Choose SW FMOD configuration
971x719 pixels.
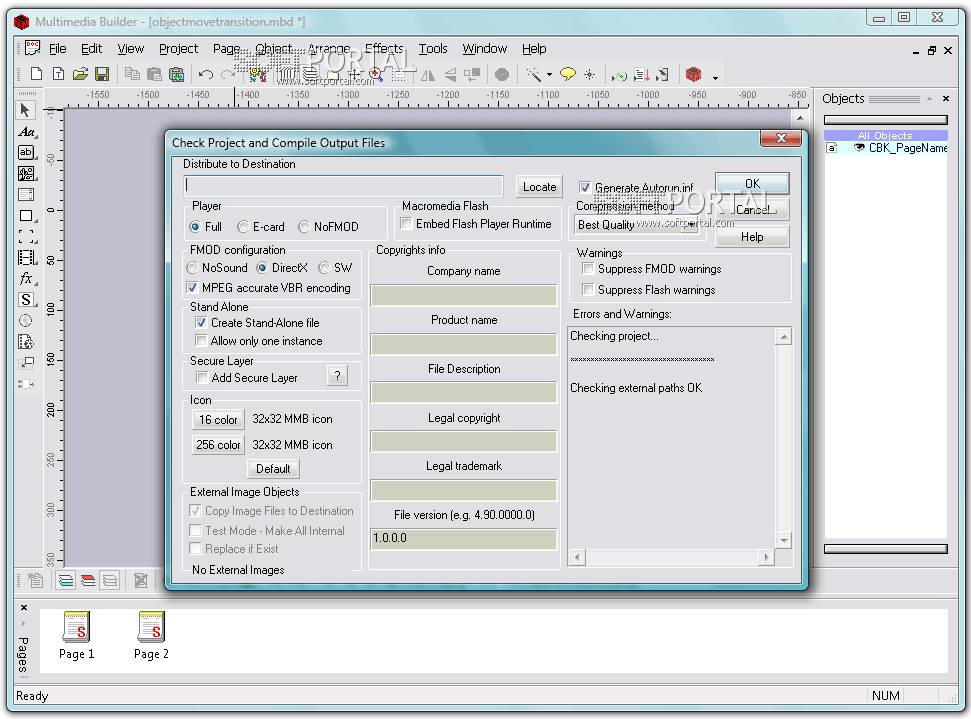[324, 268]
